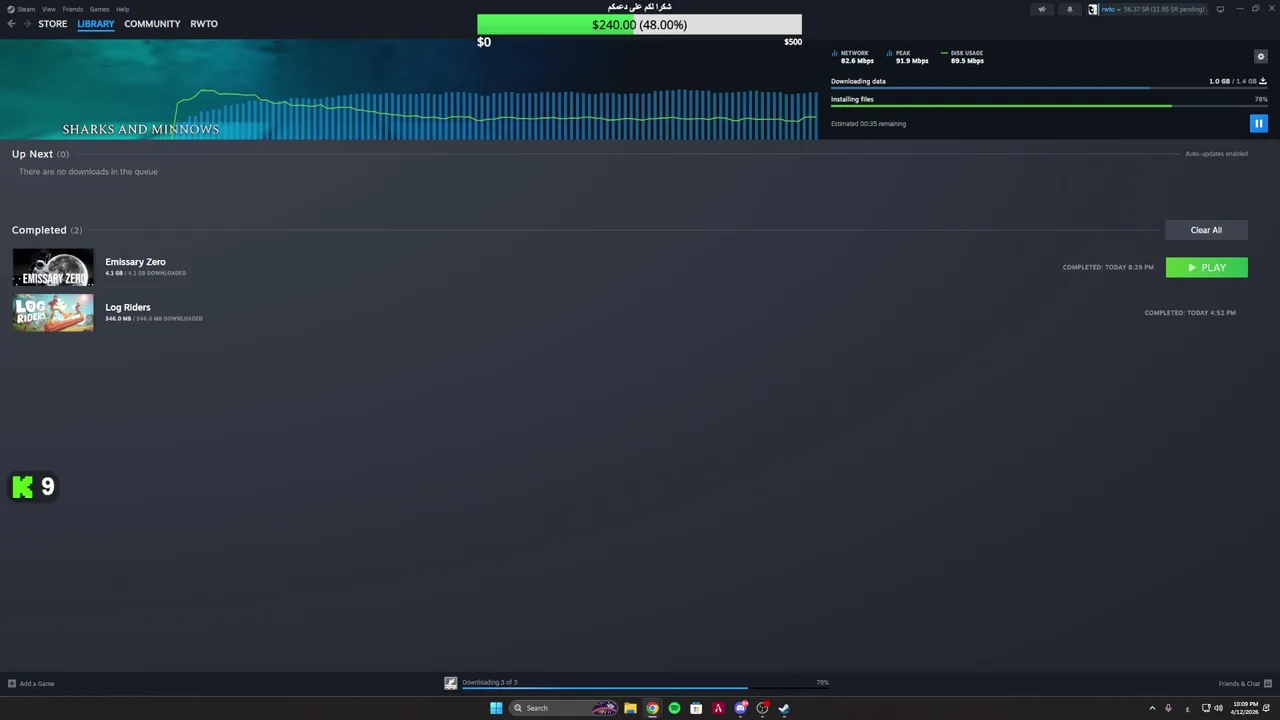
Task: Click the microphone tray icon
Action: [x=1168, y=708]
